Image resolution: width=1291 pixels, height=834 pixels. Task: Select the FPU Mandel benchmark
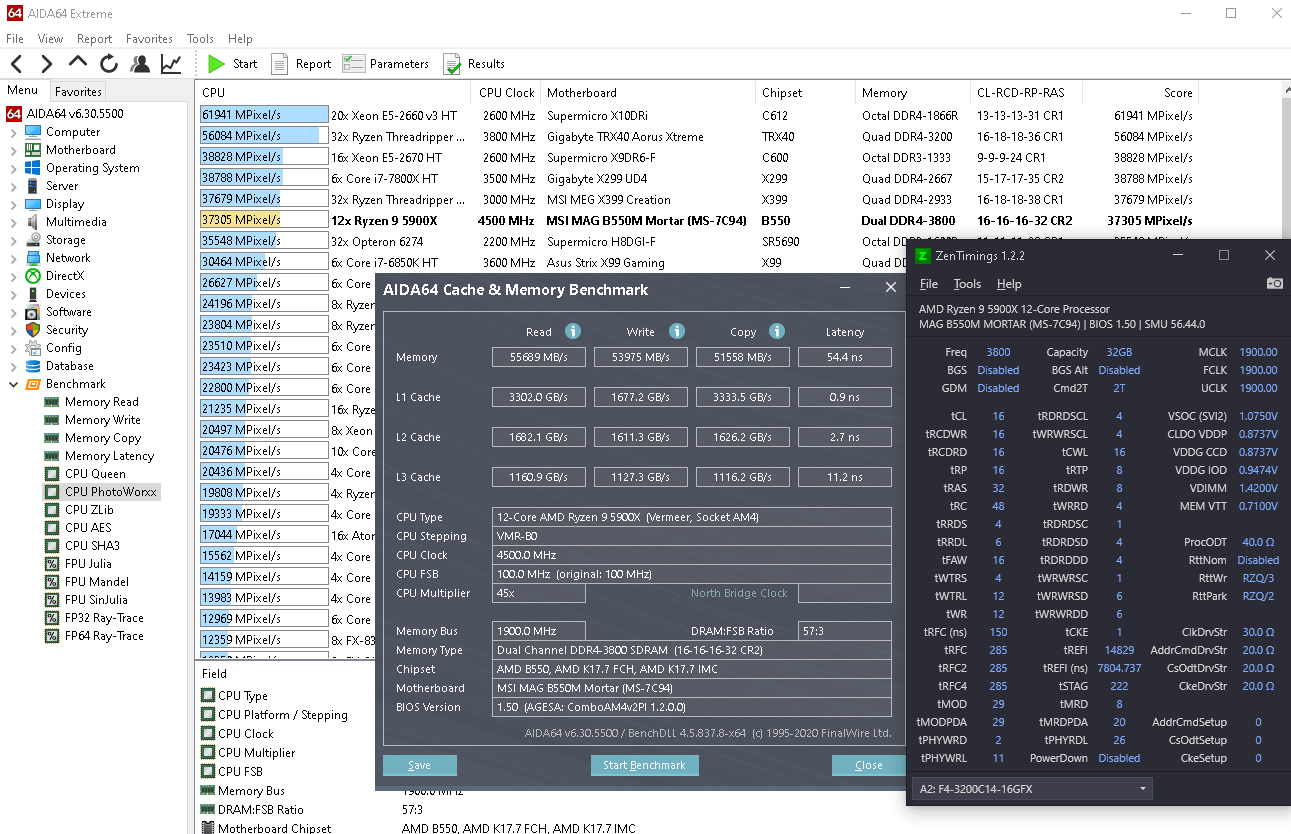coord(96,582)
